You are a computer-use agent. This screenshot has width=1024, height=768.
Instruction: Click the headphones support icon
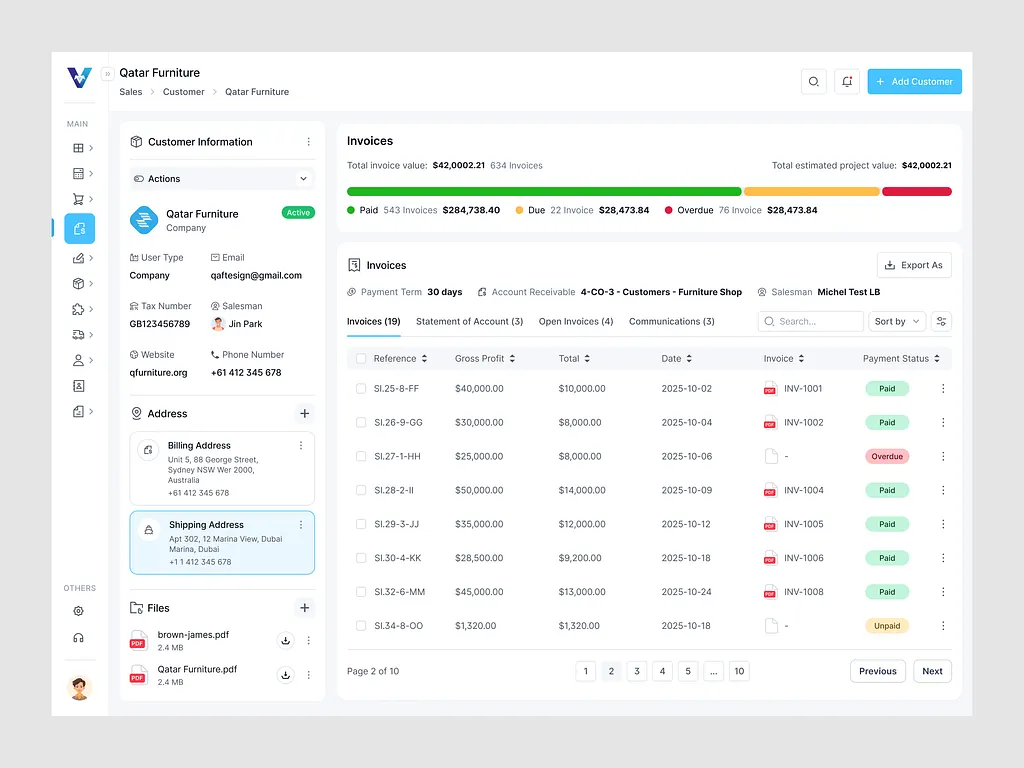79,638
